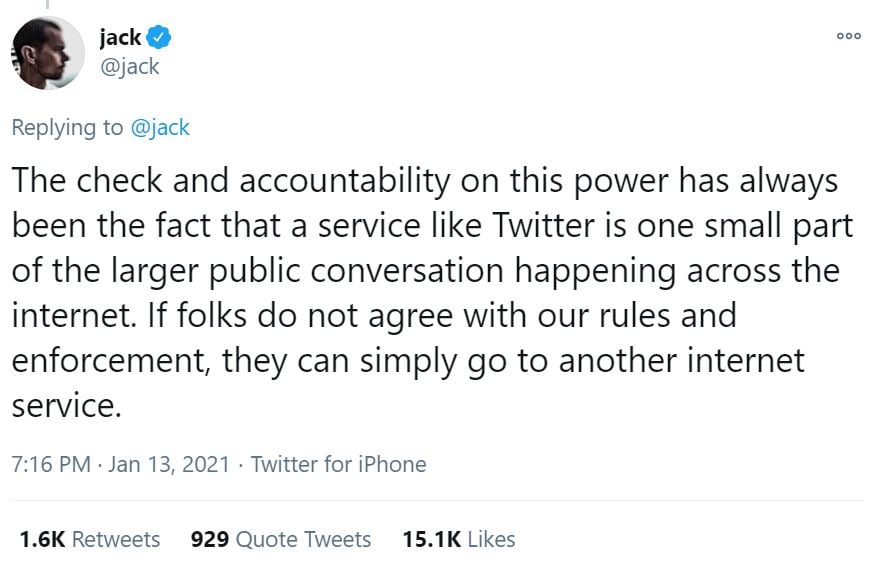View the 1.6K Retweets list
The width and height of the screenshot is (885, 574).
pos(89,539)
